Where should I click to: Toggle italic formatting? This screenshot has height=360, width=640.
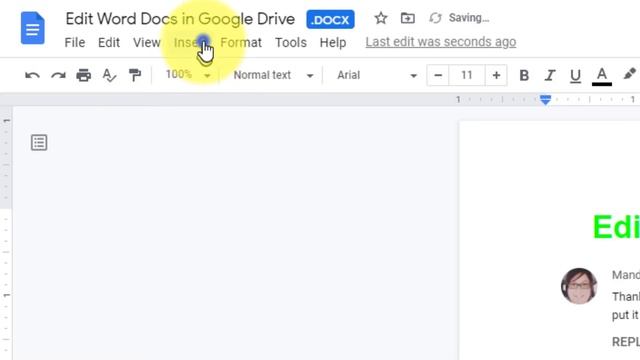(x=550, y=76)
